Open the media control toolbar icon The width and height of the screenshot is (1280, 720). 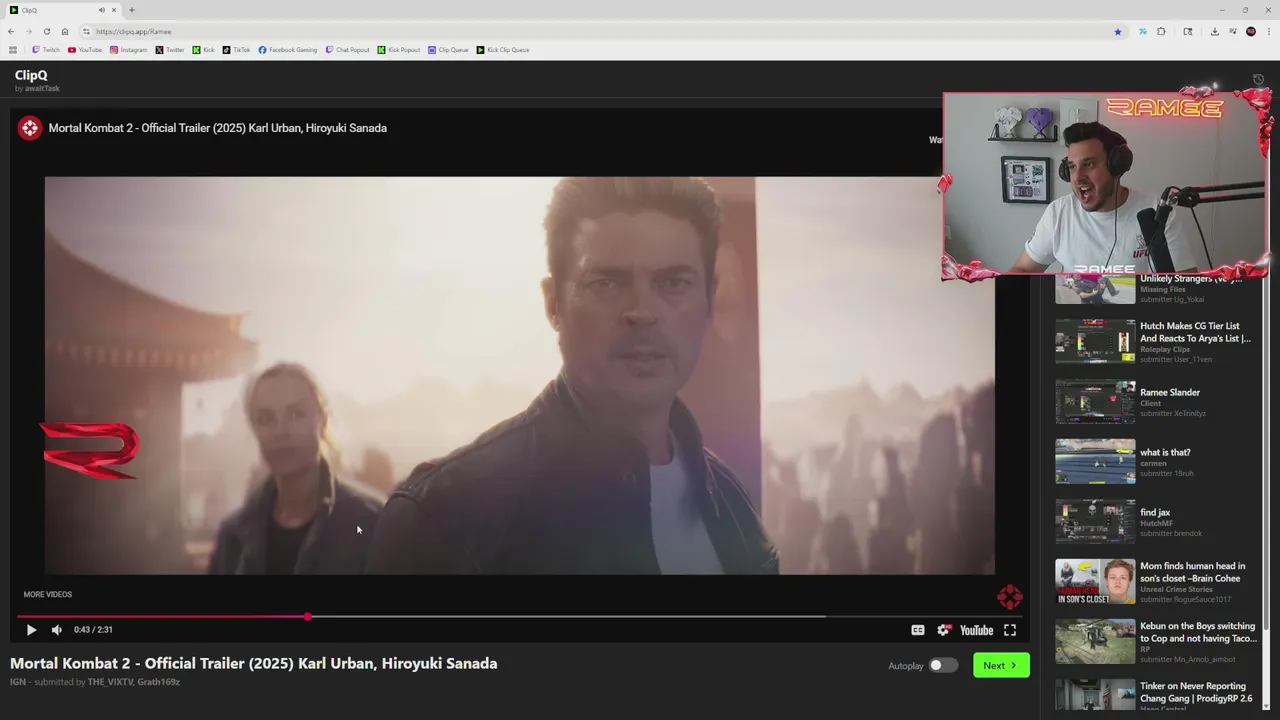1232,32
